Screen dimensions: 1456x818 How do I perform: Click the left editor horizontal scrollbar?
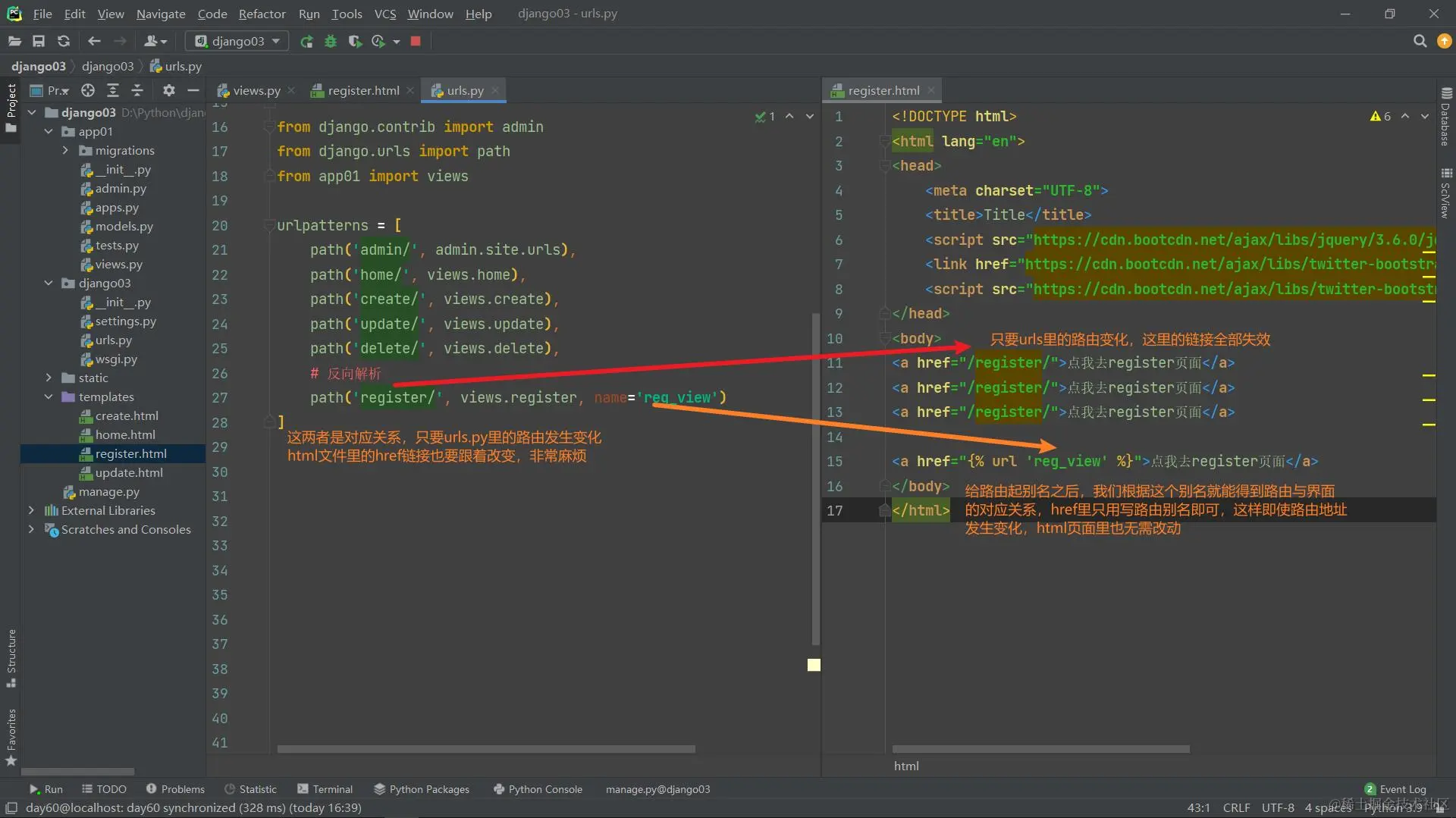tap(485, 749)
